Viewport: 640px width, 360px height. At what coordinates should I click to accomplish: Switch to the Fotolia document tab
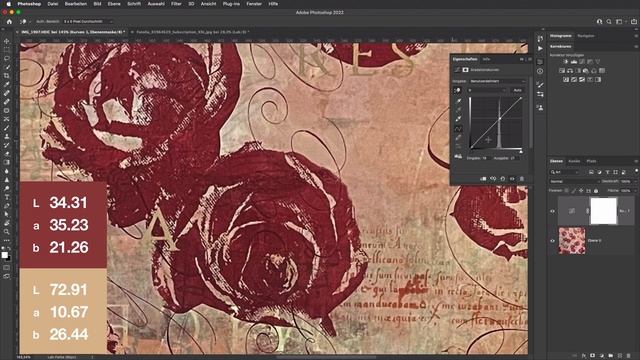click(x=192, y=32)
